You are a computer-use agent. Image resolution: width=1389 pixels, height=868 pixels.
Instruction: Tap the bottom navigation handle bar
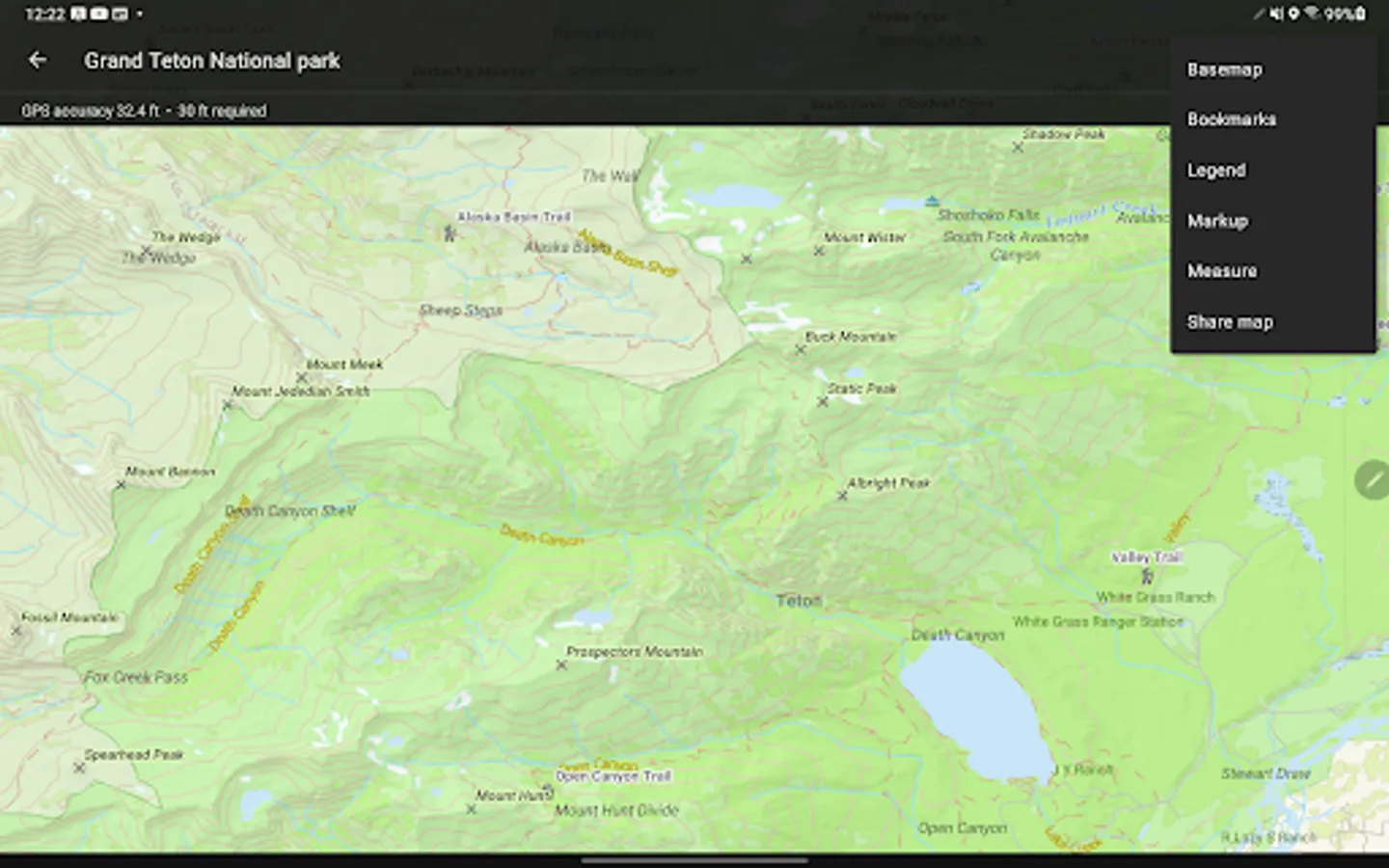(x=694, y=860)
